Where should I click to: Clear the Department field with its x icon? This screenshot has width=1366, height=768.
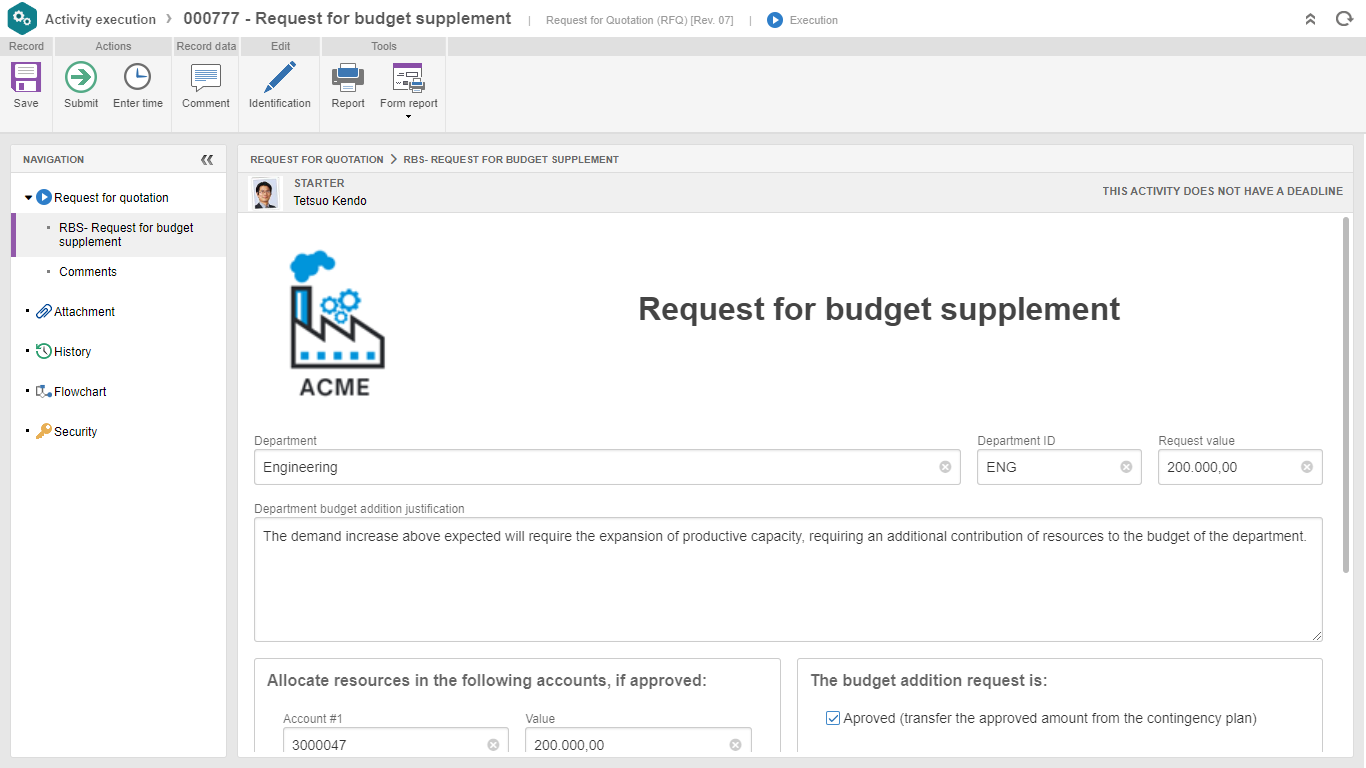click(x=944, y=466)
